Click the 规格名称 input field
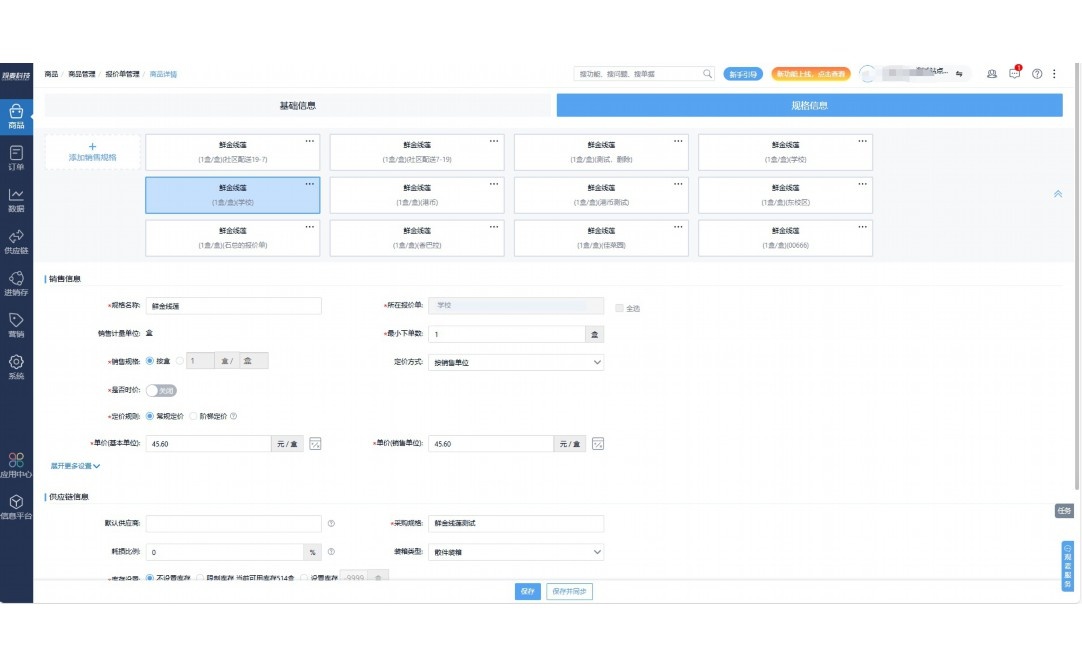Image resolution: width=1082 pixels, height=667 pixels. point(233,306)
